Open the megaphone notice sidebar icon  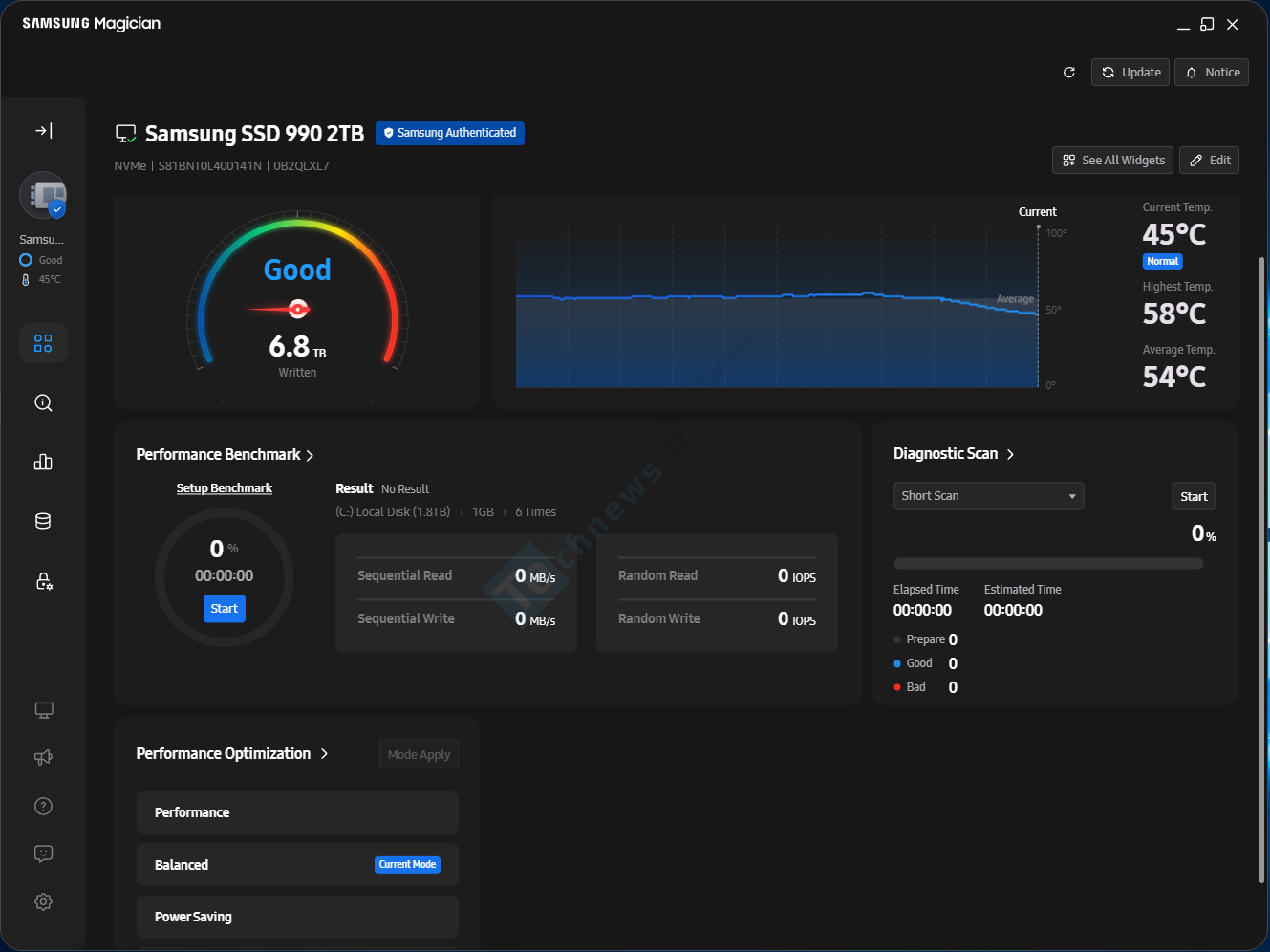click(x=43, y=757)
